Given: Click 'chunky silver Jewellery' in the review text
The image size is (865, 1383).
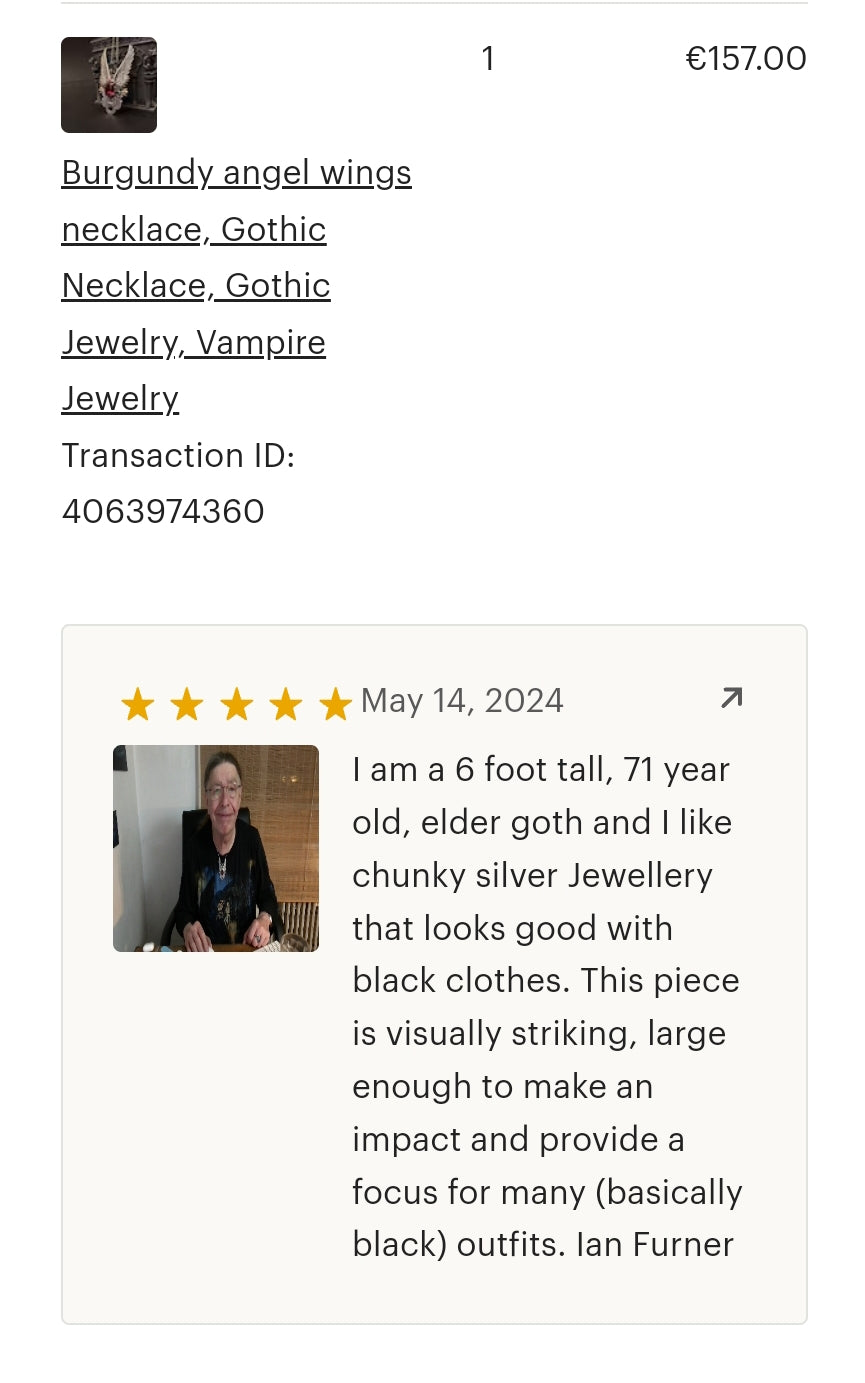Looking at the screenshot, I should pos(532,875).
